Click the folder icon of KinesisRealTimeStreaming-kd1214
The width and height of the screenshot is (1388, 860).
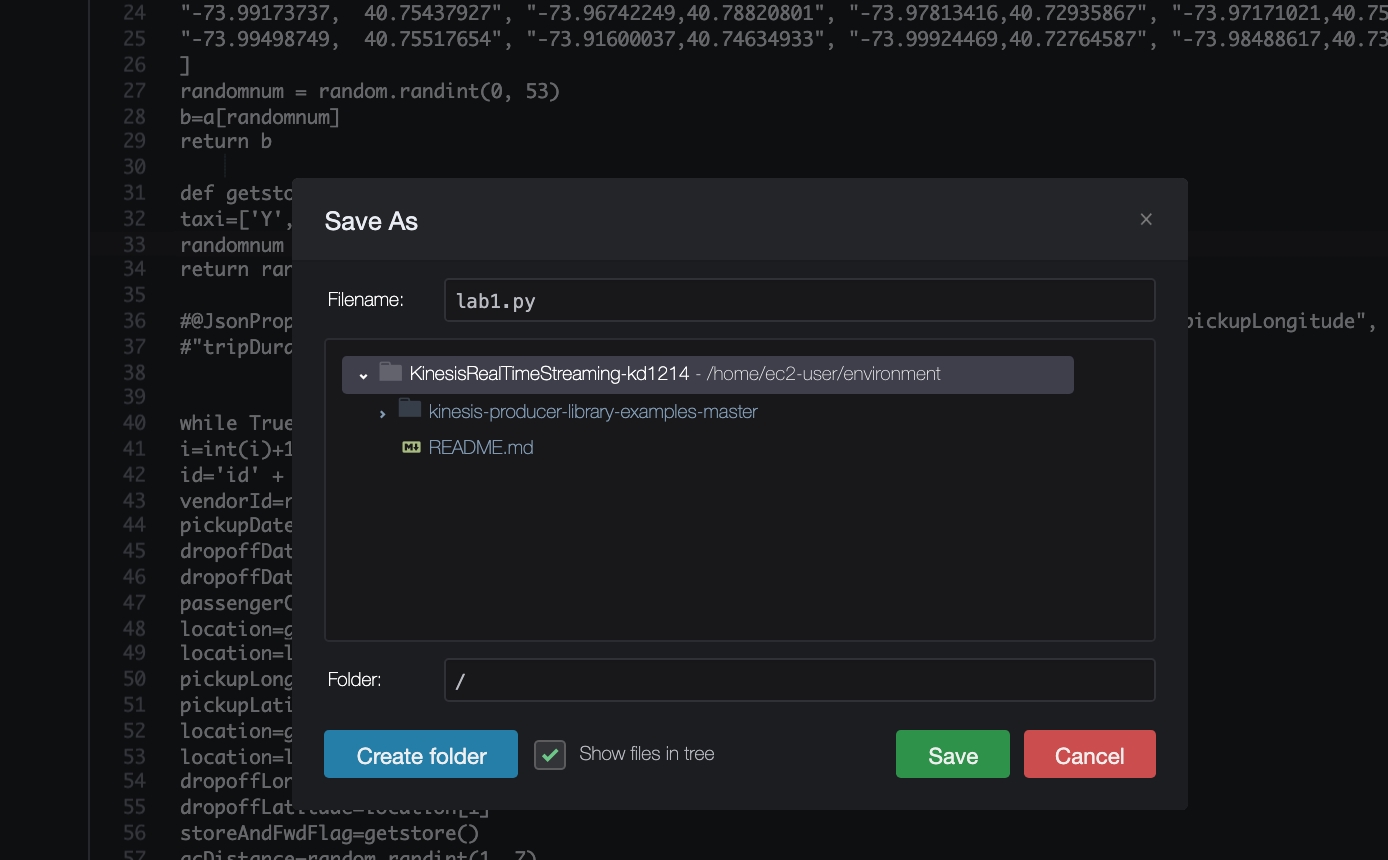[391, 374]
